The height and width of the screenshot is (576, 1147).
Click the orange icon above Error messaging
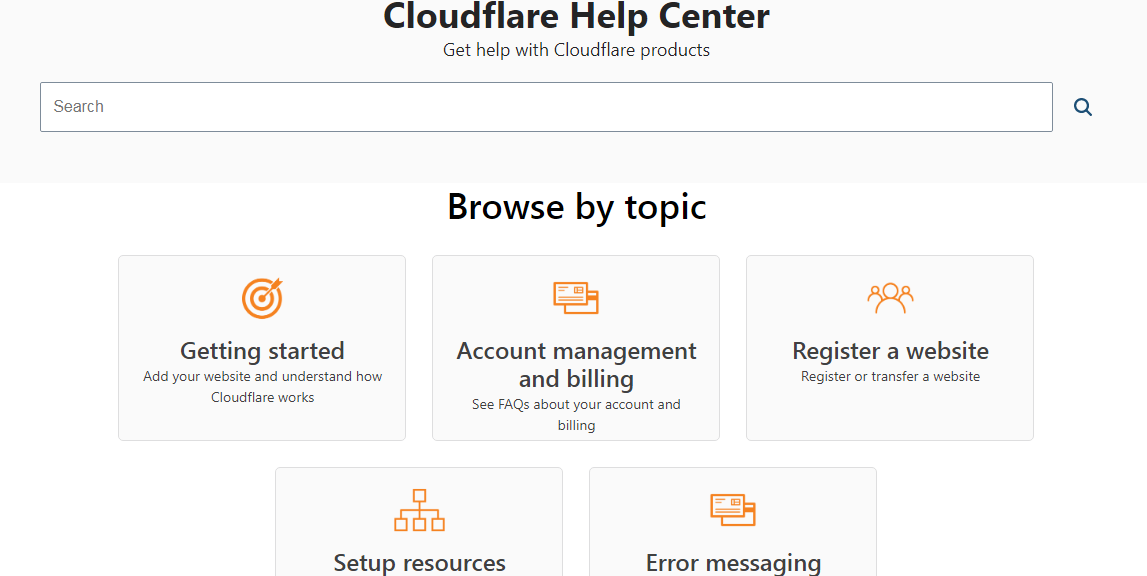pyautogui.click(x=733, y=509)
